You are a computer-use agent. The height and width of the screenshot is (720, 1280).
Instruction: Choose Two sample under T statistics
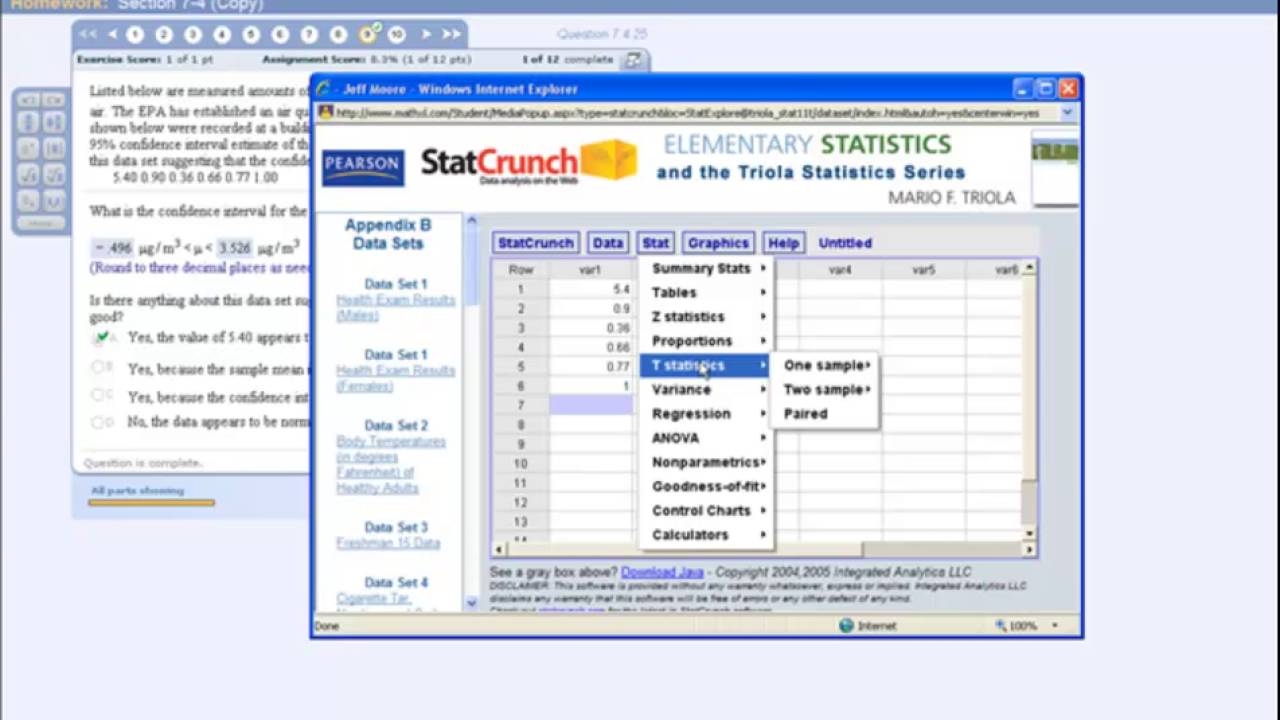pyautogui.click(x=826, y=390)
